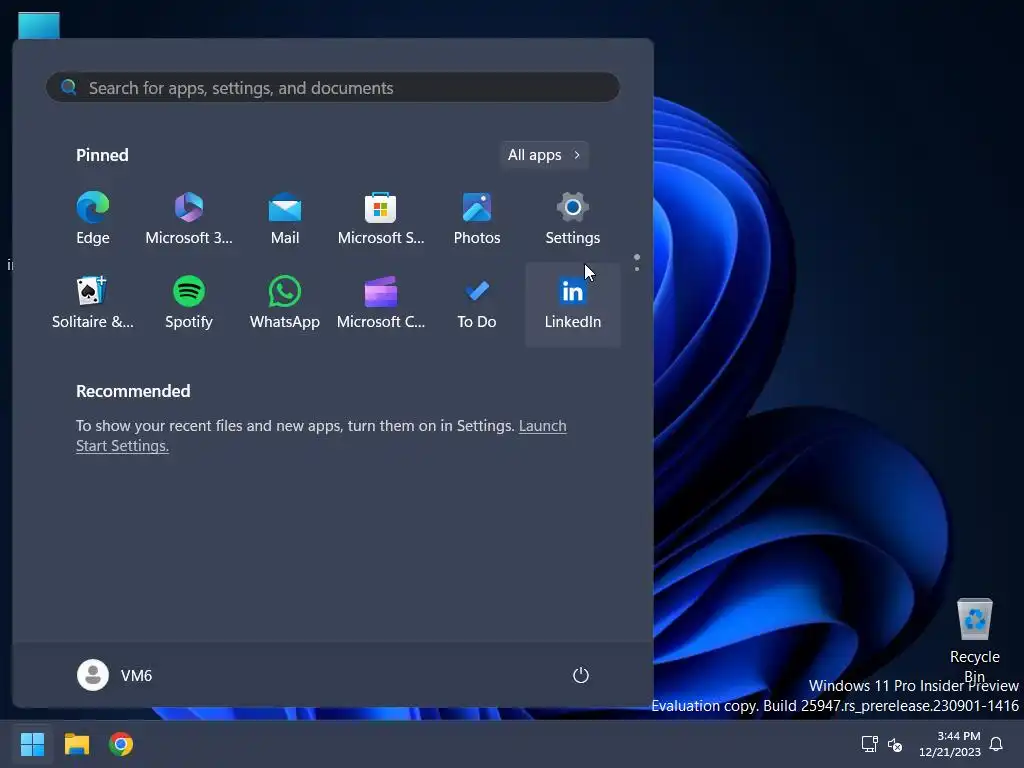Open Microsoft Store pinned app

[x=381, y=219]
